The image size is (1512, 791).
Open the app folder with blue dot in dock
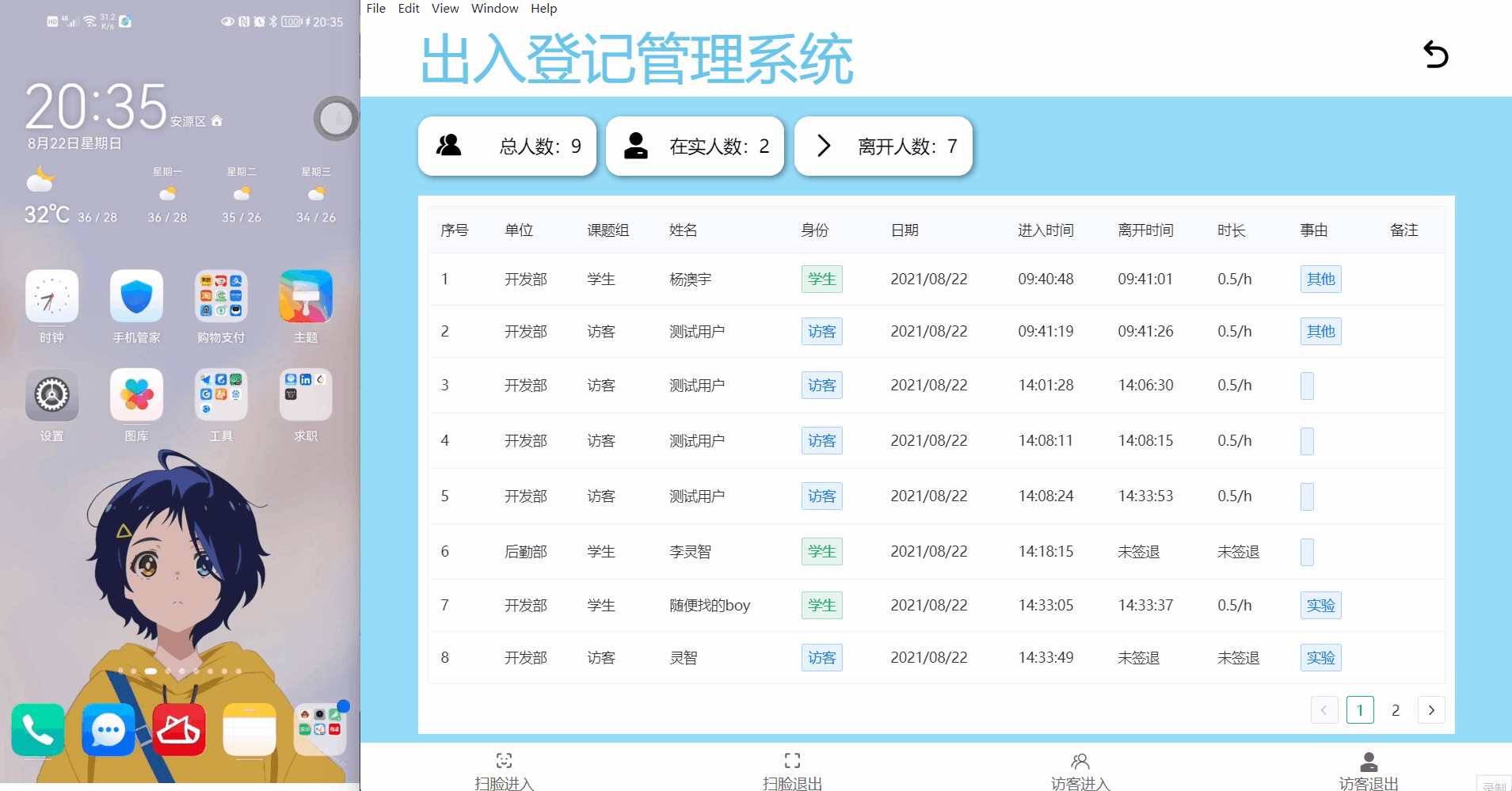pyautogui.click(x=320, y=729)
